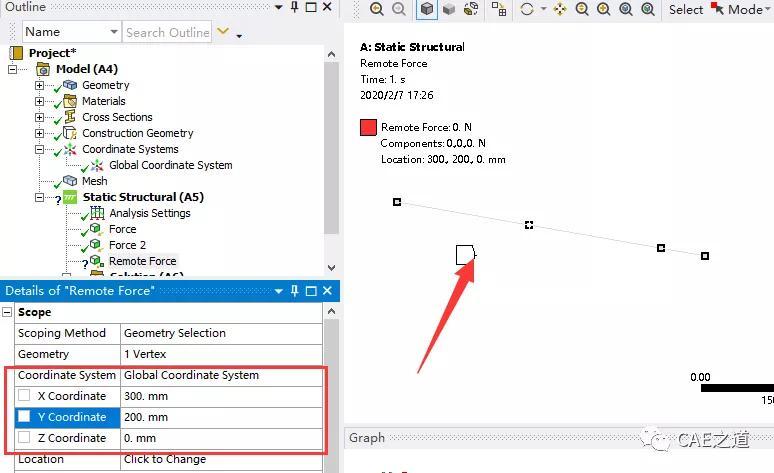Click the Zoom To Fit magnifier icon
This screenshot has width=774, height=473.
coord(626,9)
